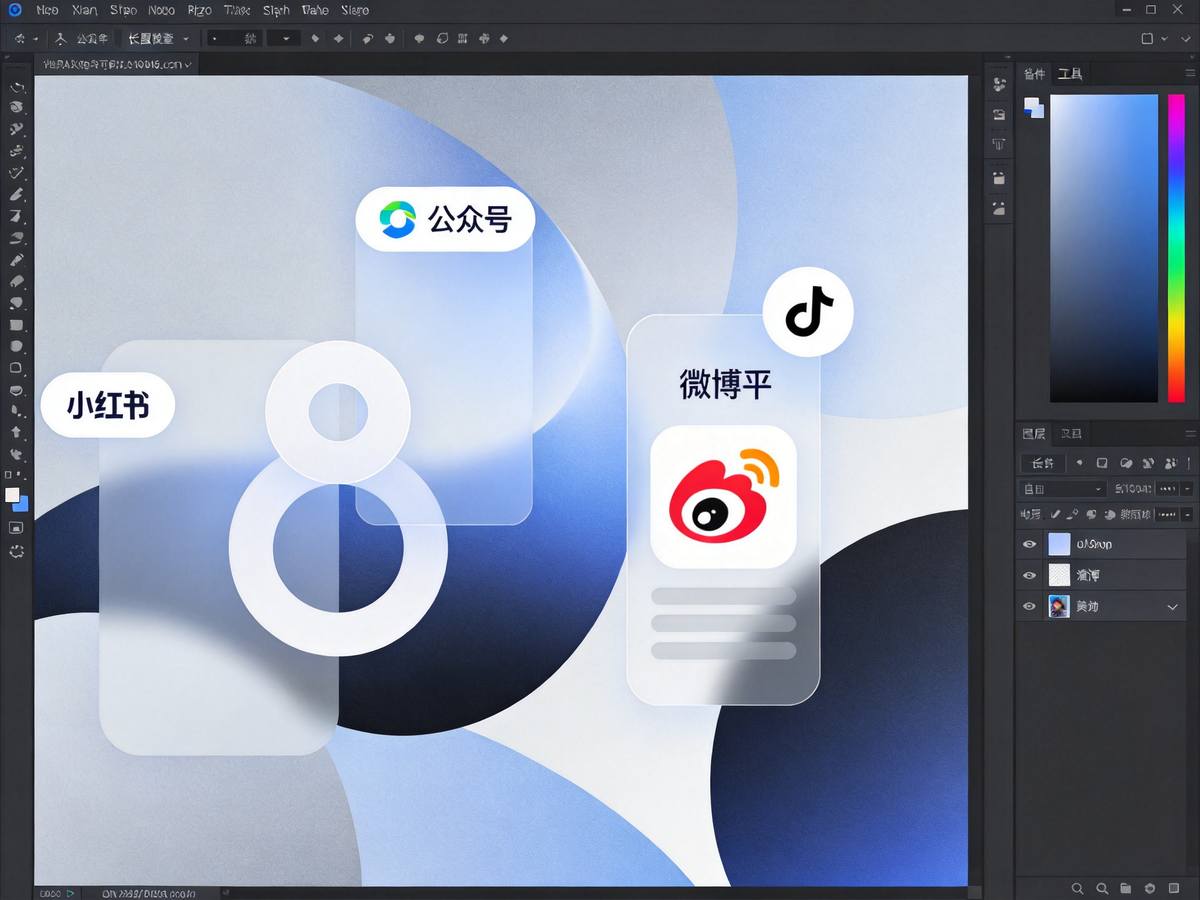Click the foreground/background swatch in the color panel

tap(1033, 107)
